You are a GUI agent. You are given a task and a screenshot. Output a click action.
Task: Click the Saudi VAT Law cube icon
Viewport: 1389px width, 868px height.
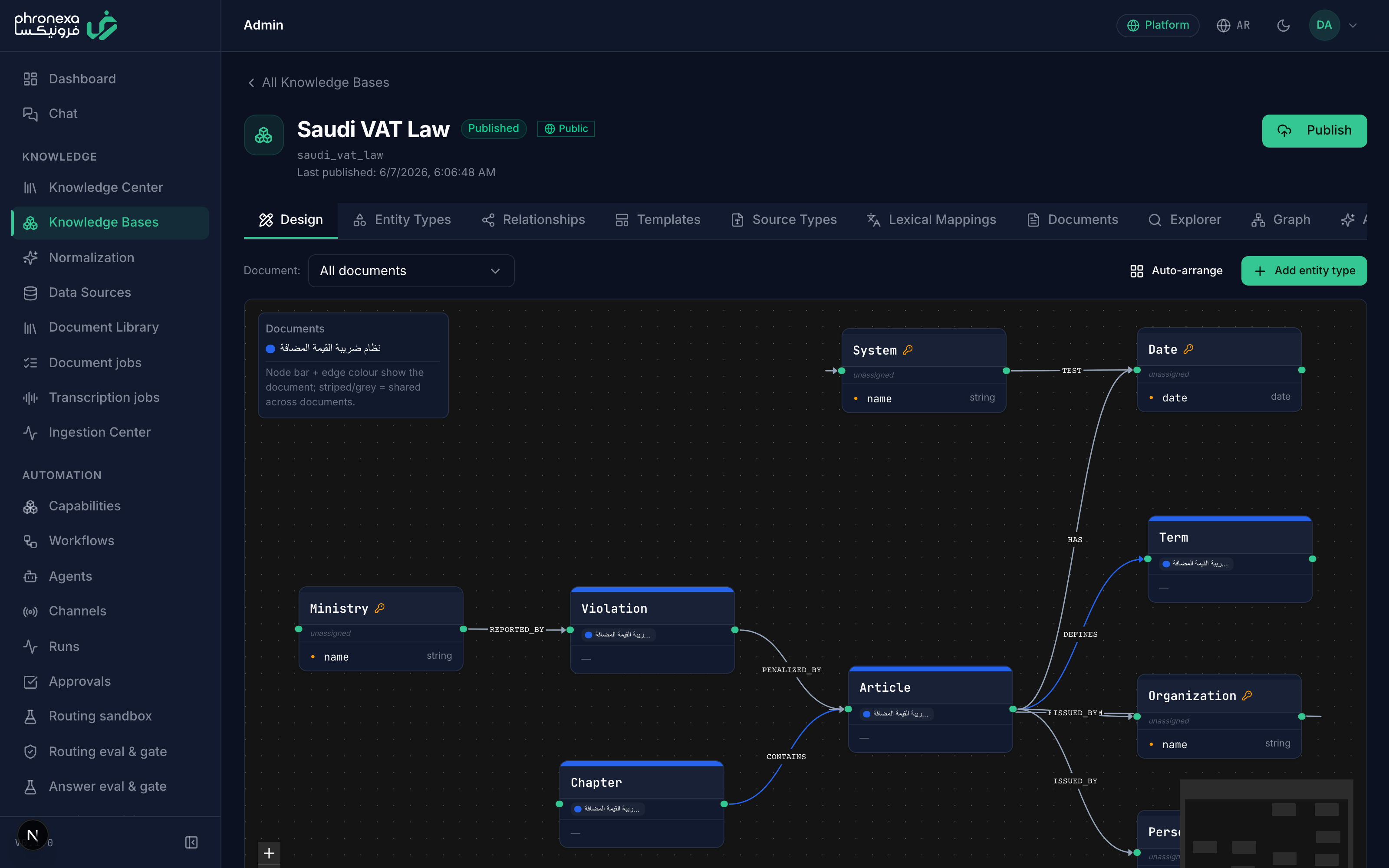(x=263, y=135)
